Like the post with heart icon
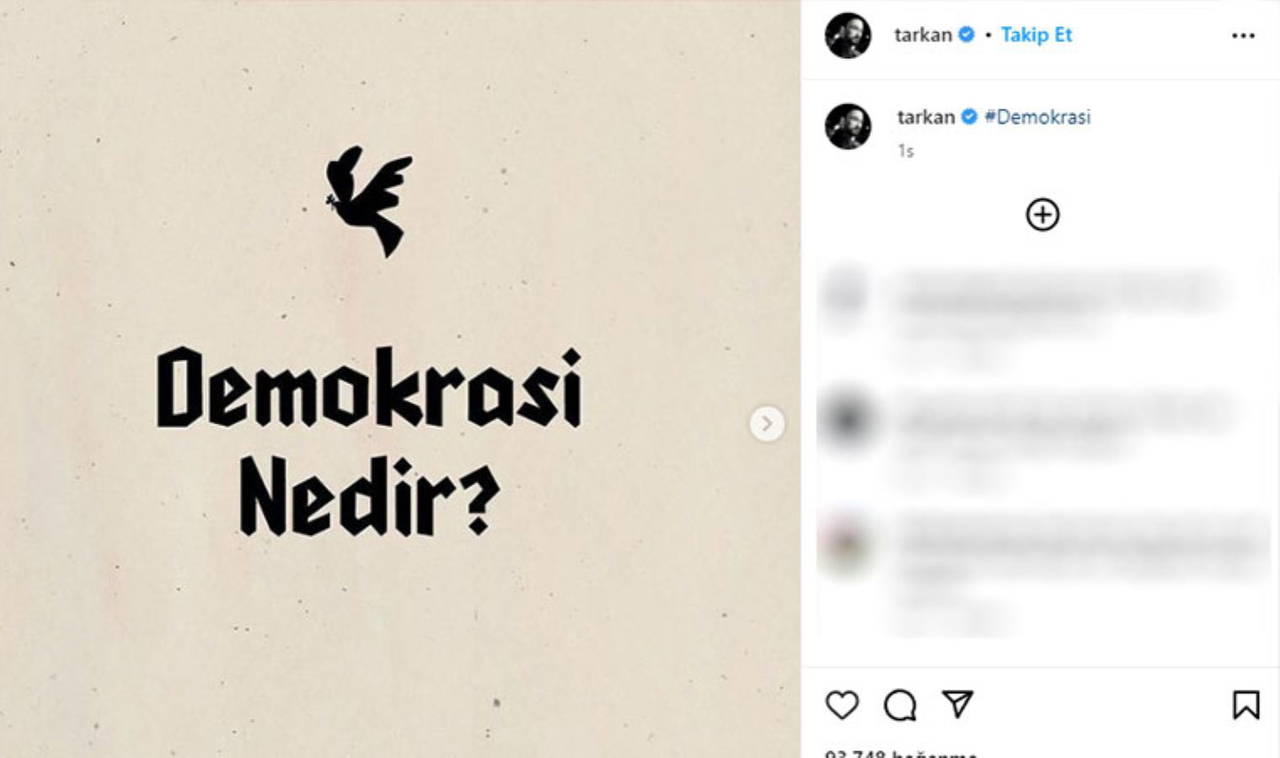Viewport: 1280px width, 758px height. click(842, 705)
